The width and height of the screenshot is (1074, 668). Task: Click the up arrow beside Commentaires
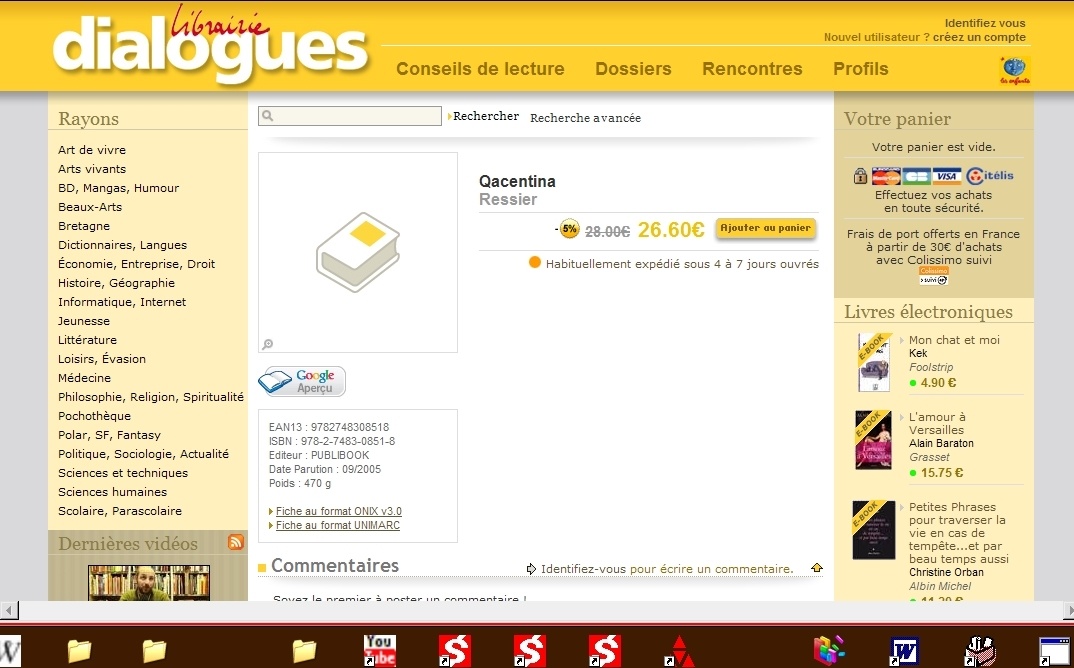816,567
